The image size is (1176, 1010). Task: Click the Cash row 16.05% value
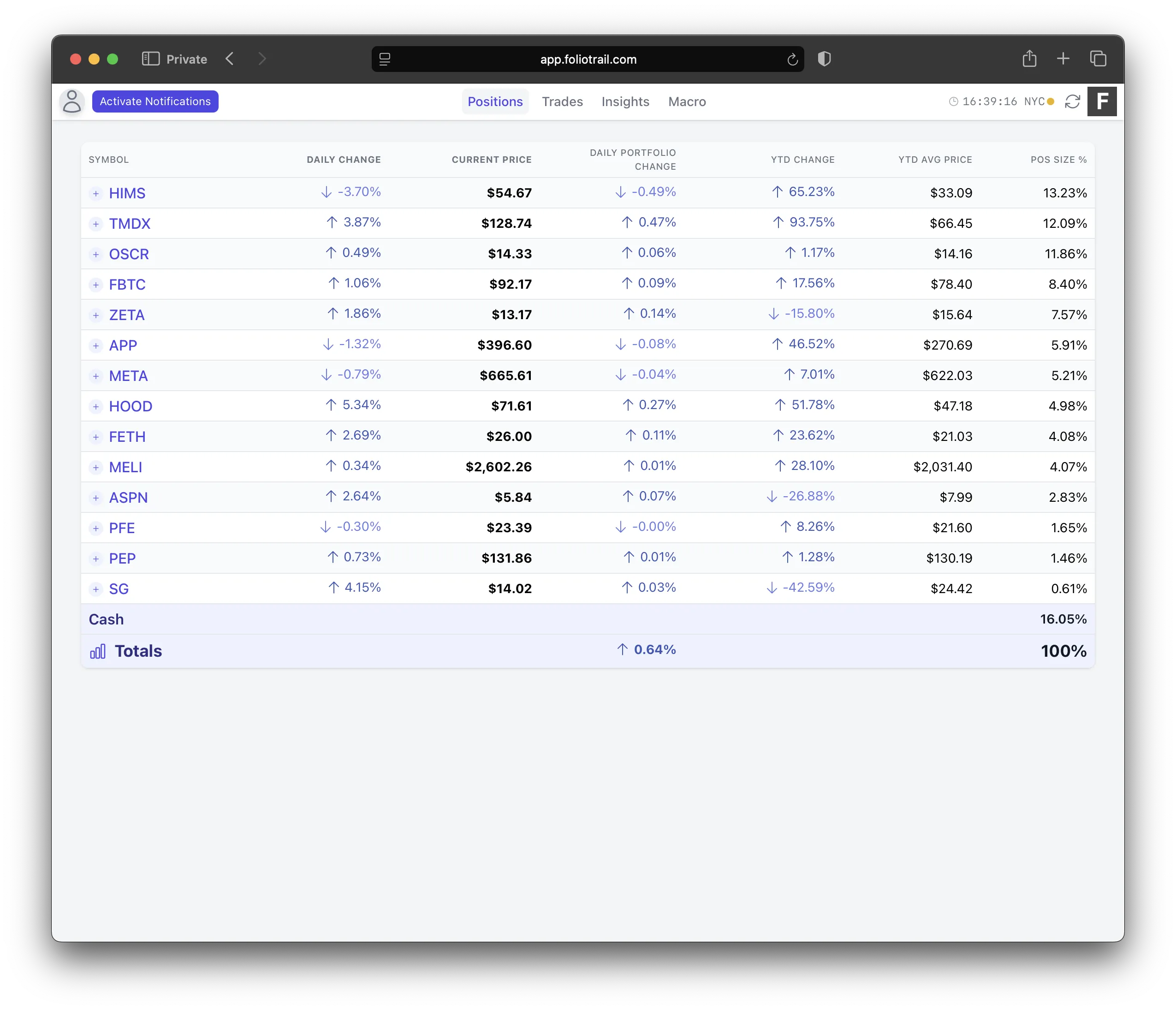pyautogui.click(x=1063, y=619)
